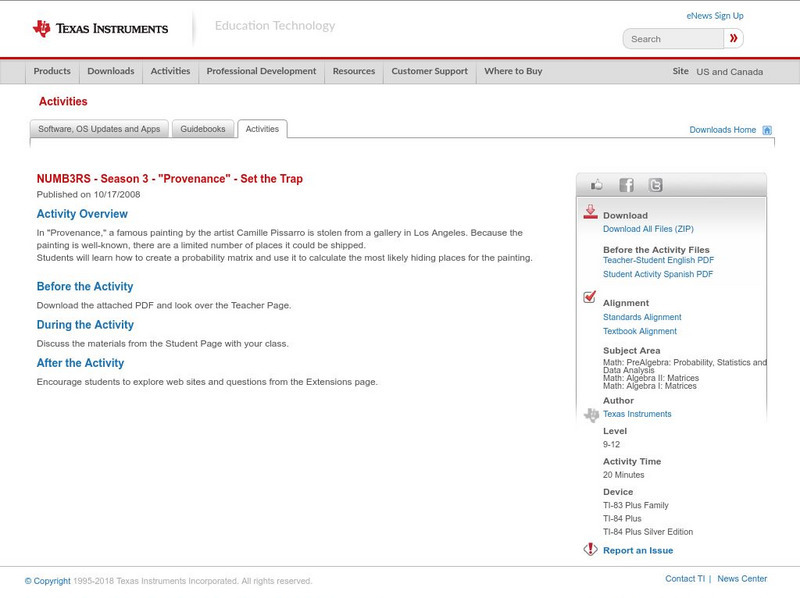Open Teacher-Student English PDF
The image size is (800, 598).
pyautogui.click(x=658, y=260)
